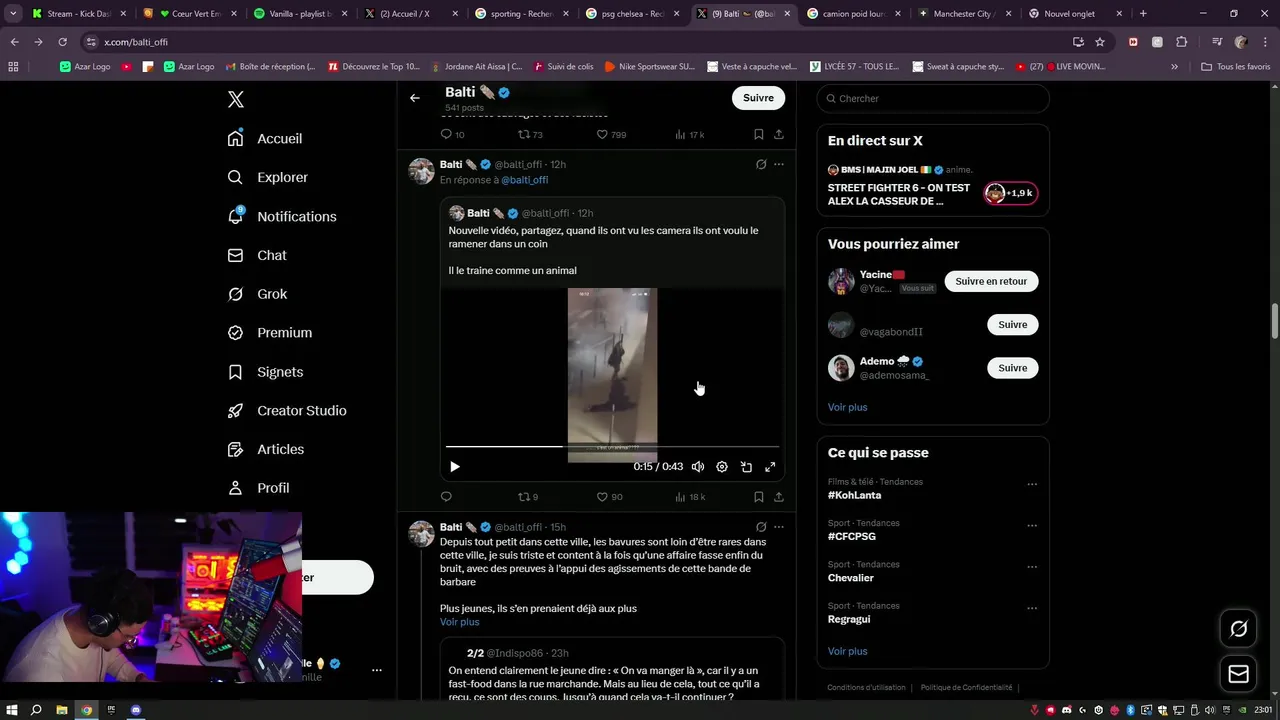Image resolution: width=1280 pixels, height=720 pixels.
Task: Open Signets bookmarks in sidebar
Action: 266,372
